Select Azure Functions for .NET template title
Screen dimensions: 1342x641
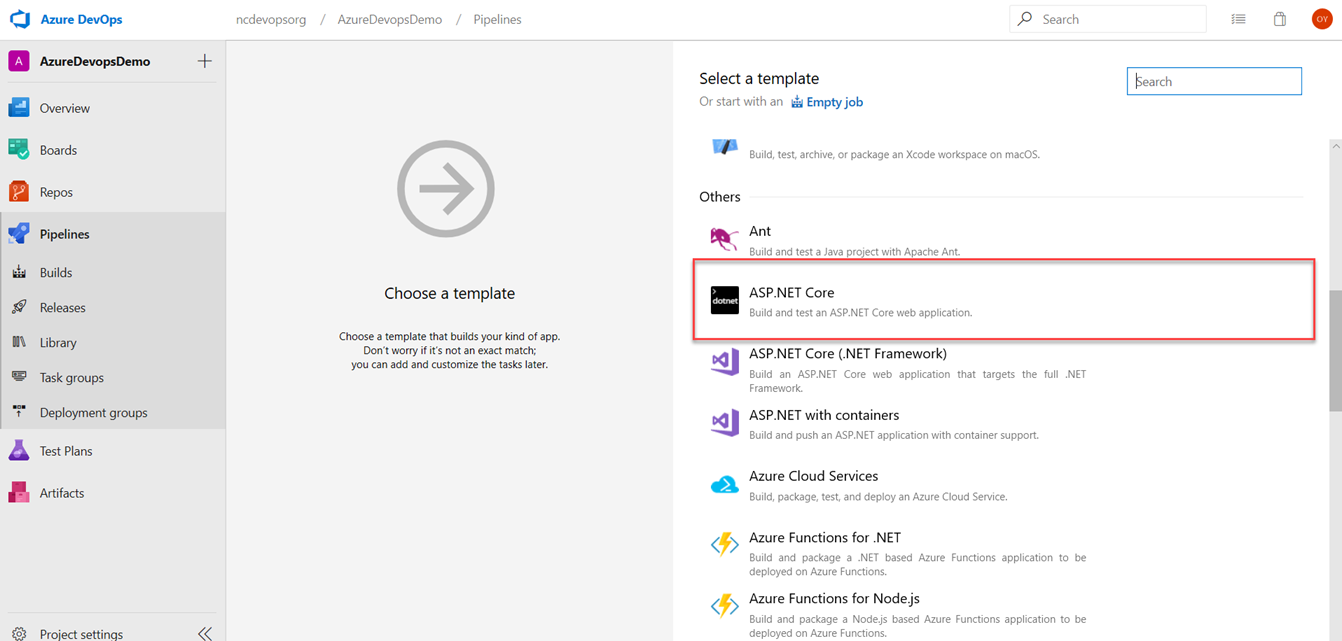pos(825,537)
